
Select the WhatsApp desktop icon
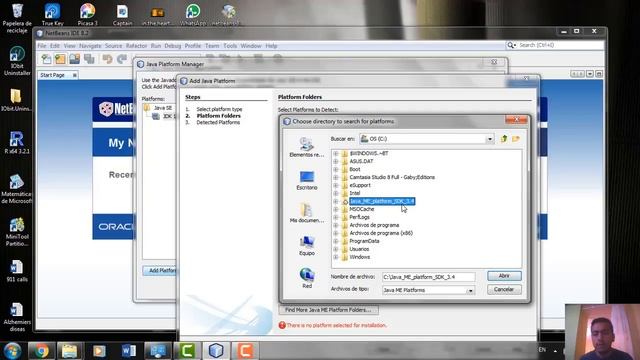click(193, 15)
